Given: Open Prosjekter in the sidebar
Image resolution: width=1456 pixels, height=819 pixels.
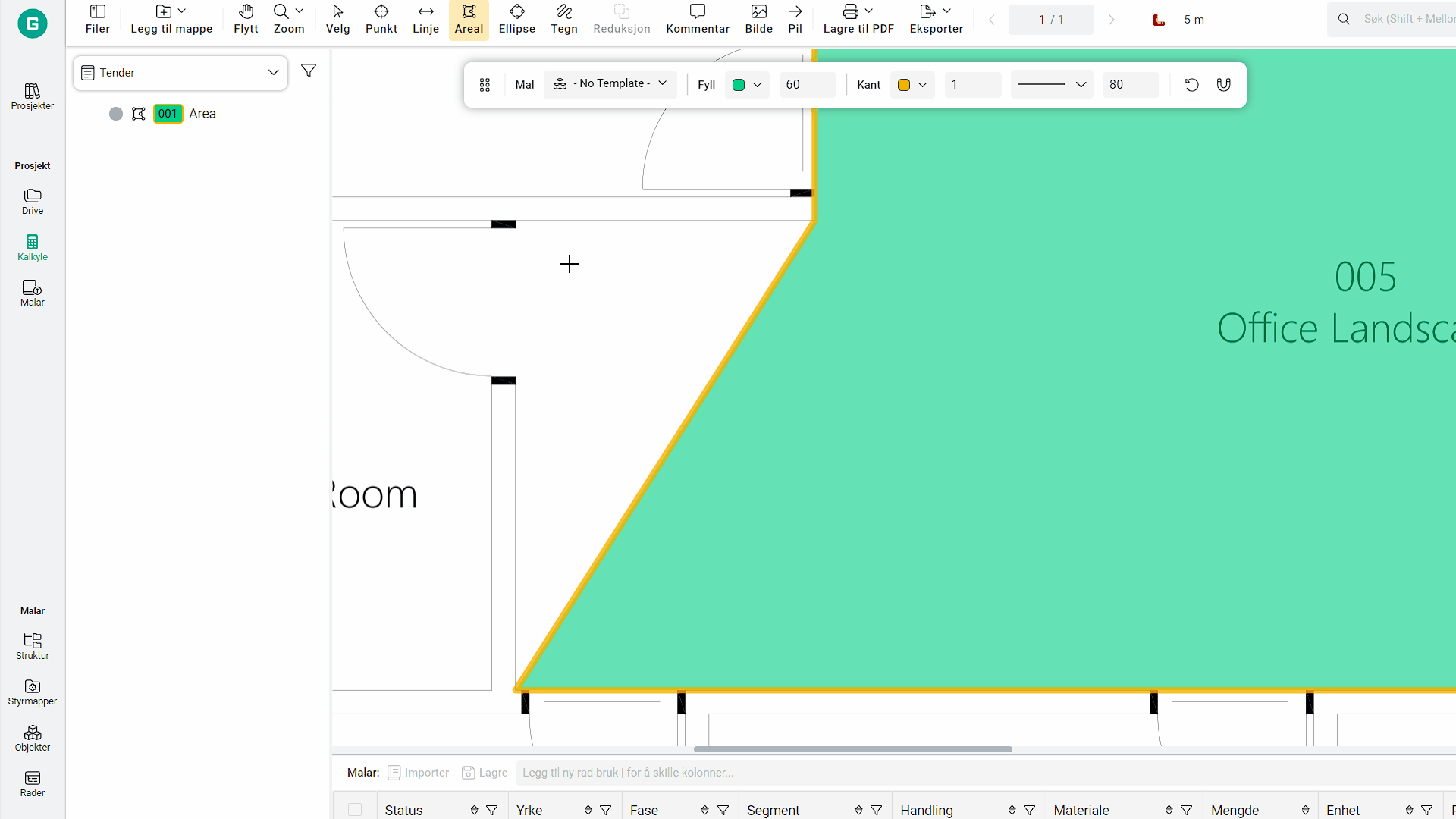Looking at the screenshot, I should coord(32,97).
